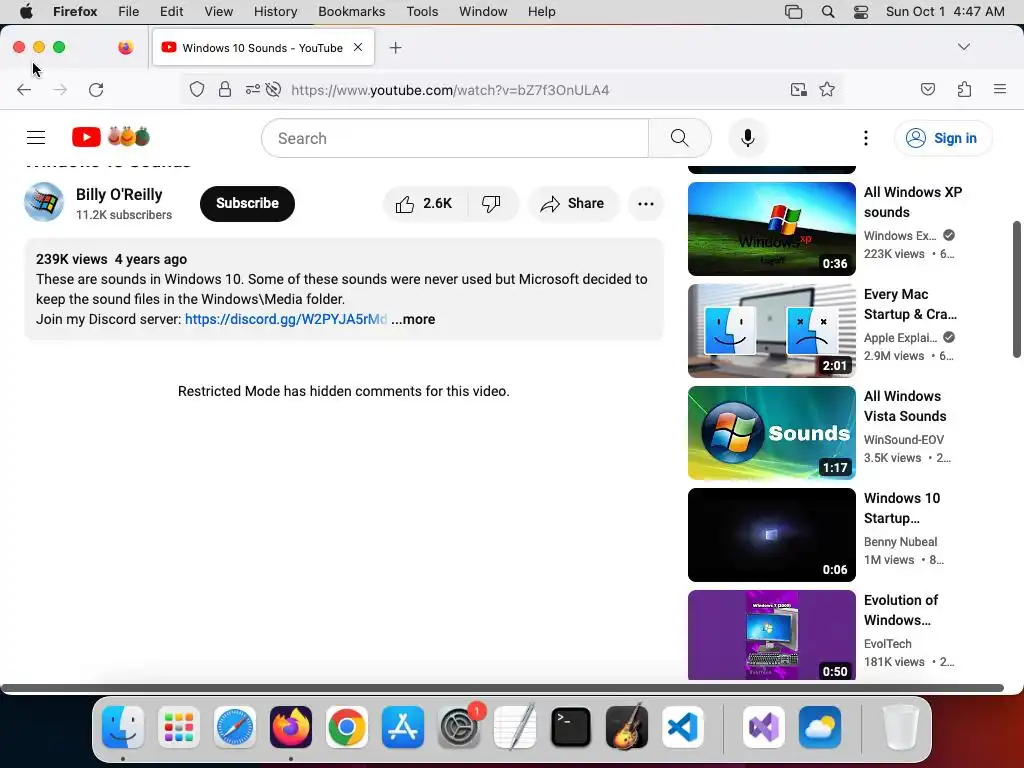
Task: Click the Firefox address bar URL
Action: coord(450,89)
